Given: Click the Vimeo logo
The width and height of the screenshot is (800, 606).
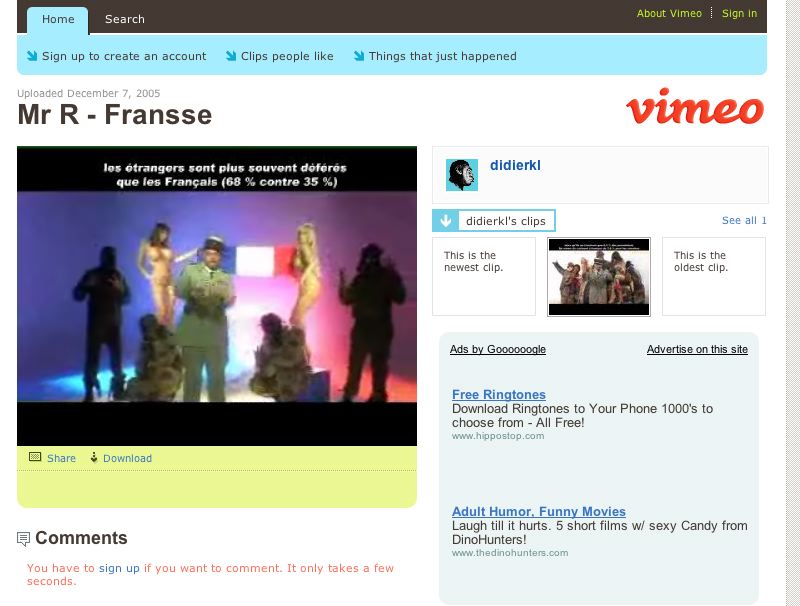Looking at the screenshot, I should (694, 106).
